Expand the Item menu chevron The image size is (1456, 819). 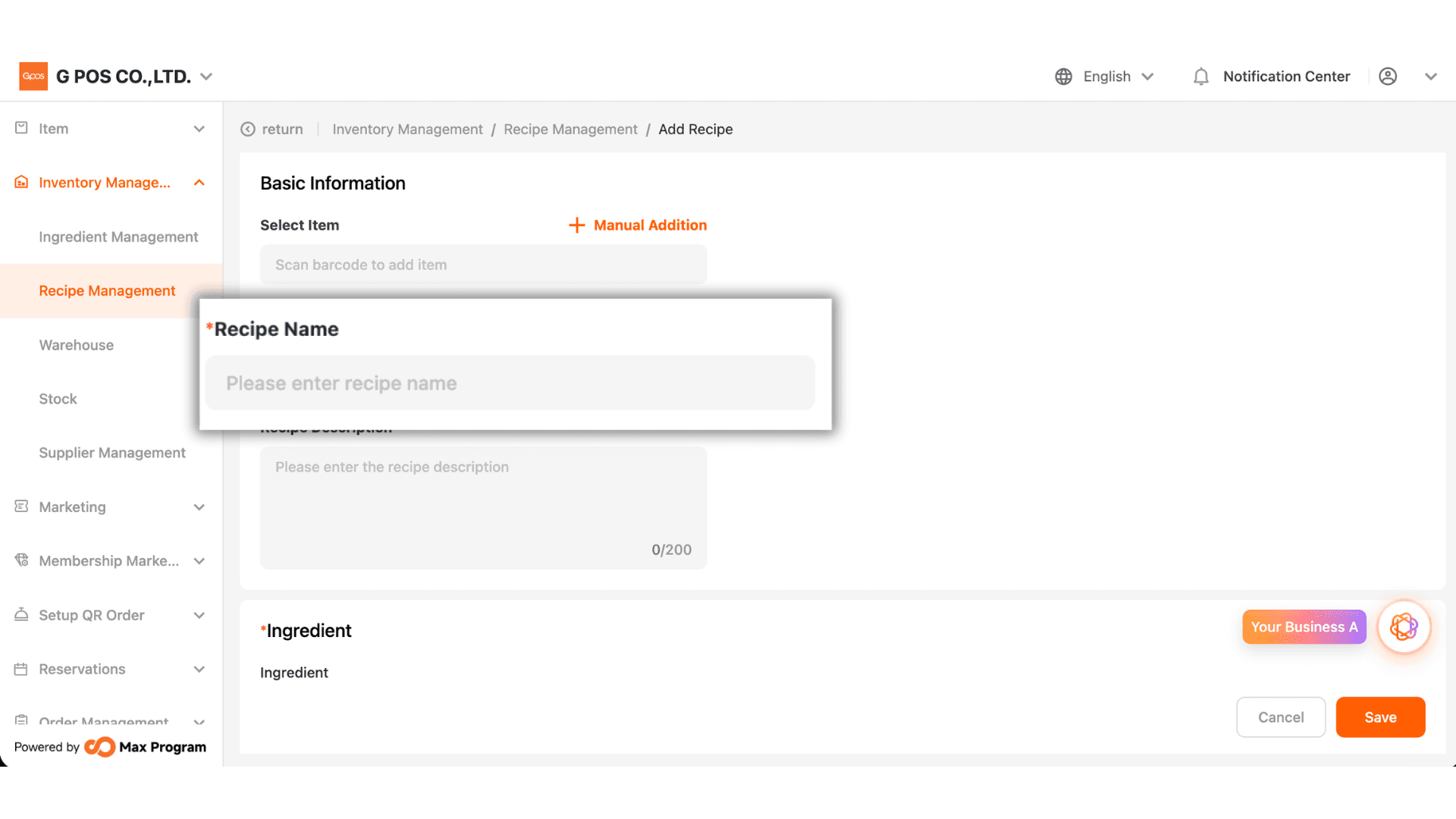pos(199,129)
